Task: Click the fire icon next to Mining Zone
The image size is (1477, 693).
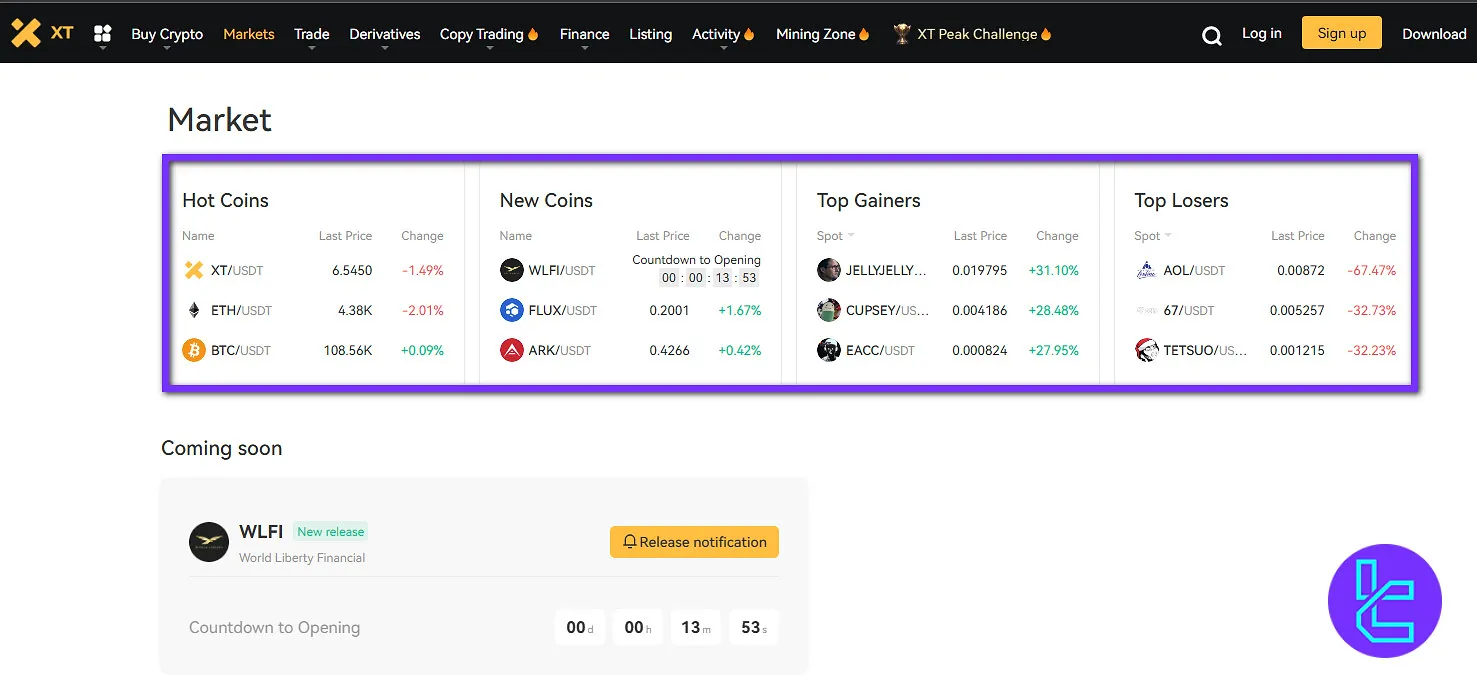Action: point(864,34)
